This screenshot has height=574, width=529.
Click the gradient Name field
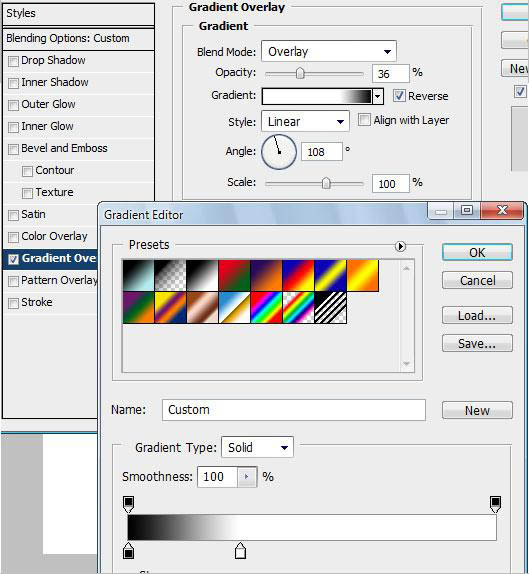(x=294, y=410)
